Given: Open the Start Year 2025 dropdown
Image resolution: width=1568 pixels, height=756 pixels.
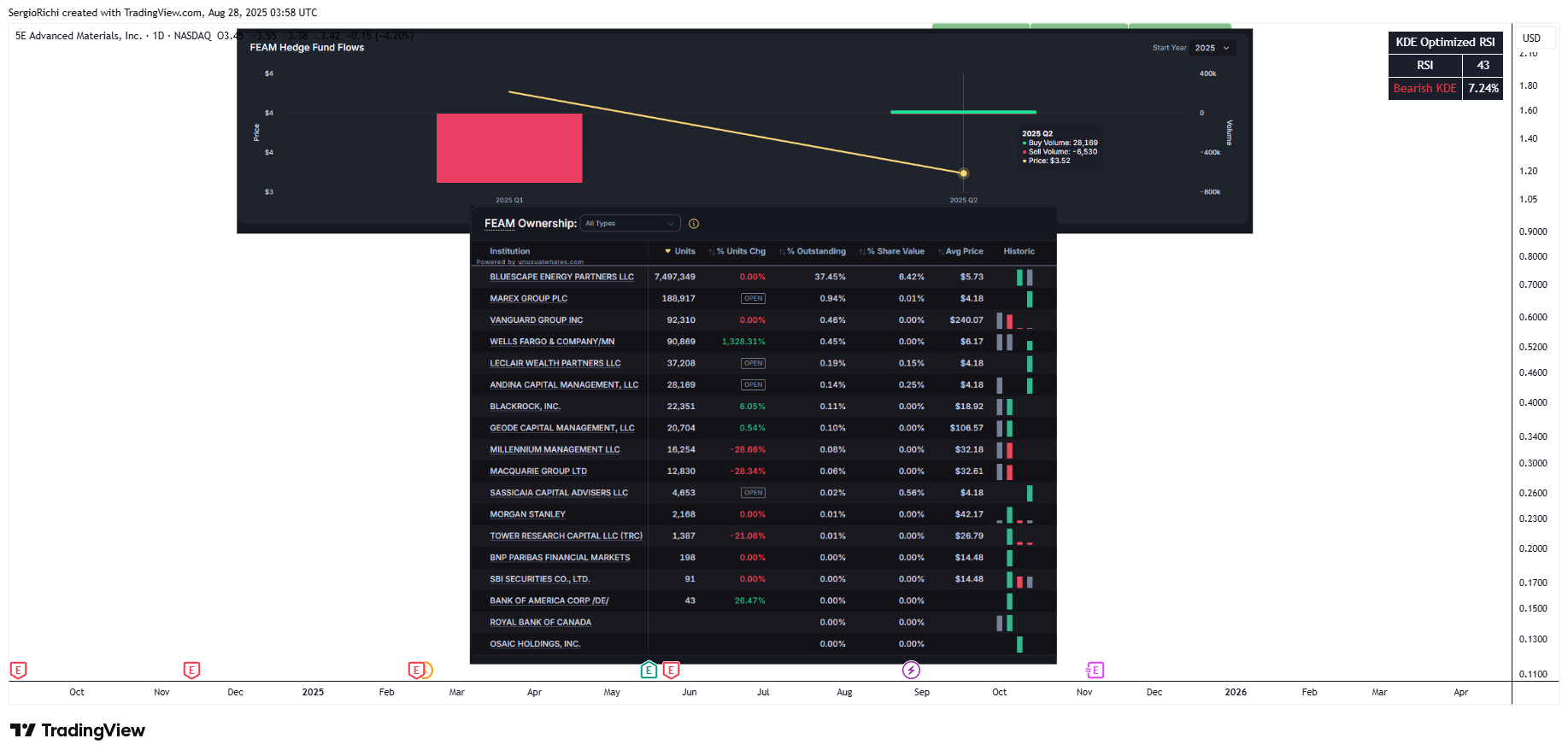Looking at the screenshot, I should coord(1213,48).
